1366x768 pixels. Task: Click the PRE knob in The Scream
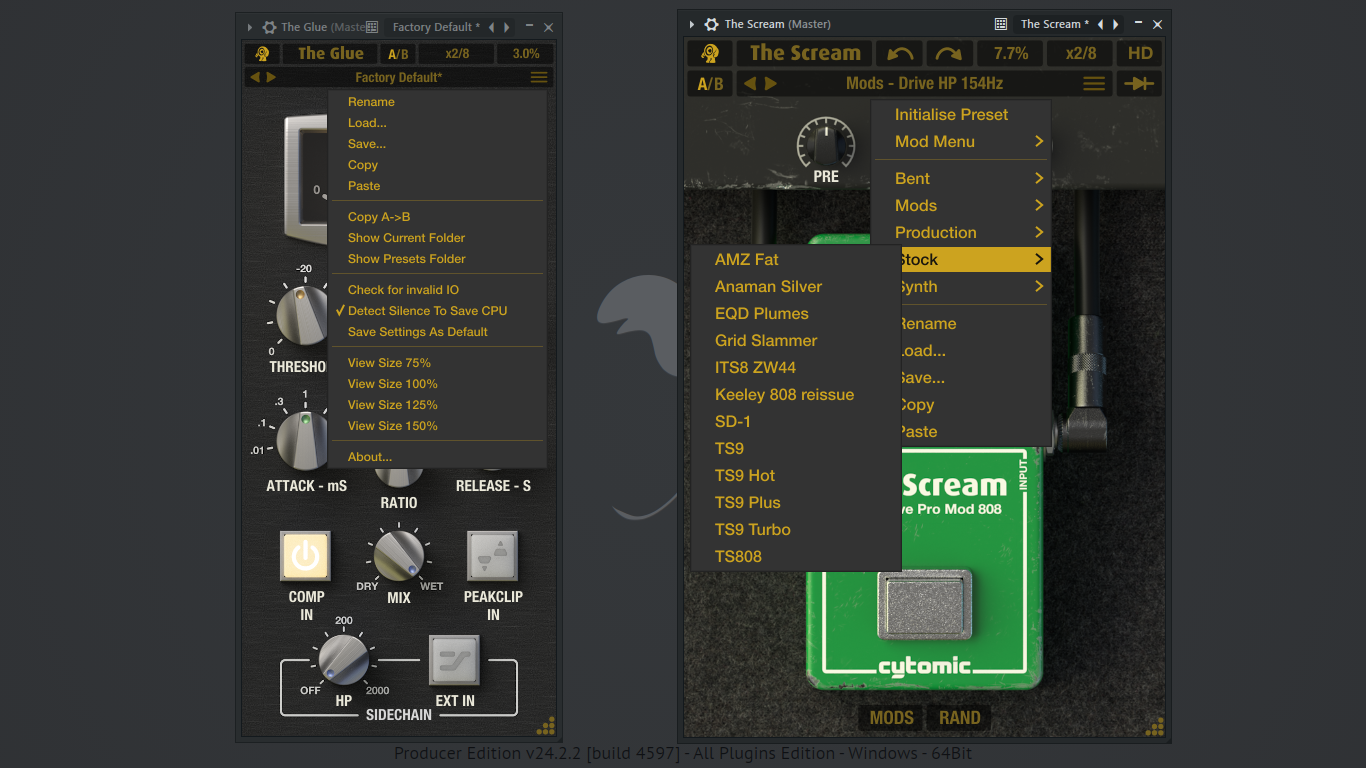826,144
